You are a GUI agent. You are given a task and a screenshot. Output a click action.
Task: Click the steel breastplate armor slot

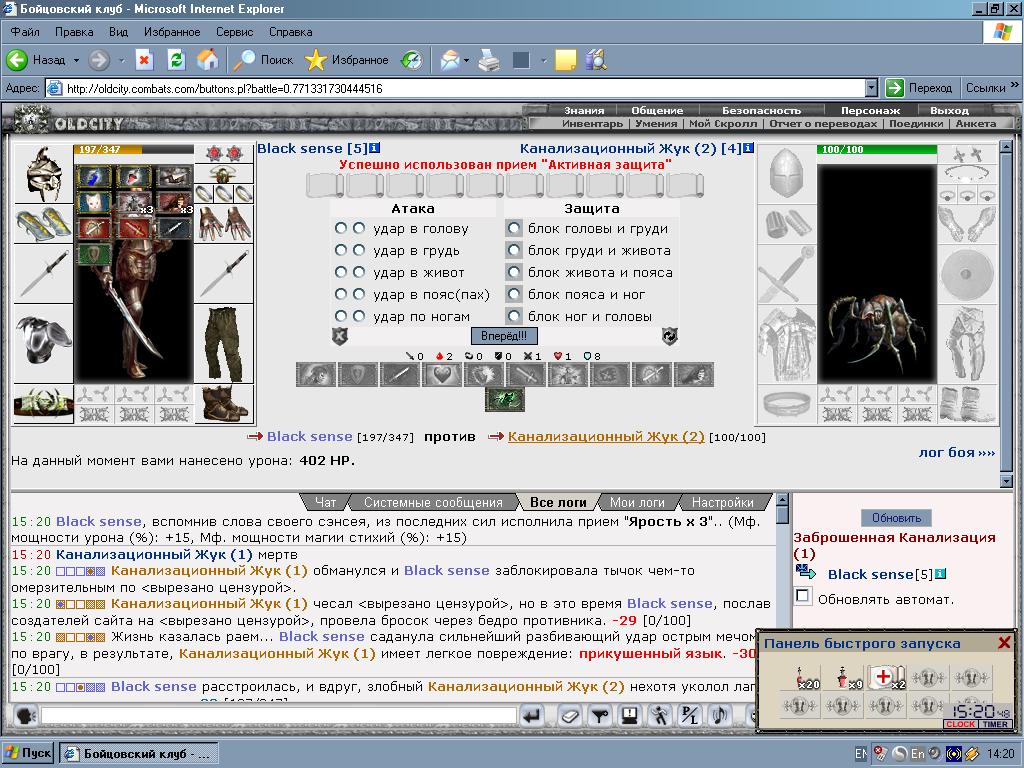point(44,342)
